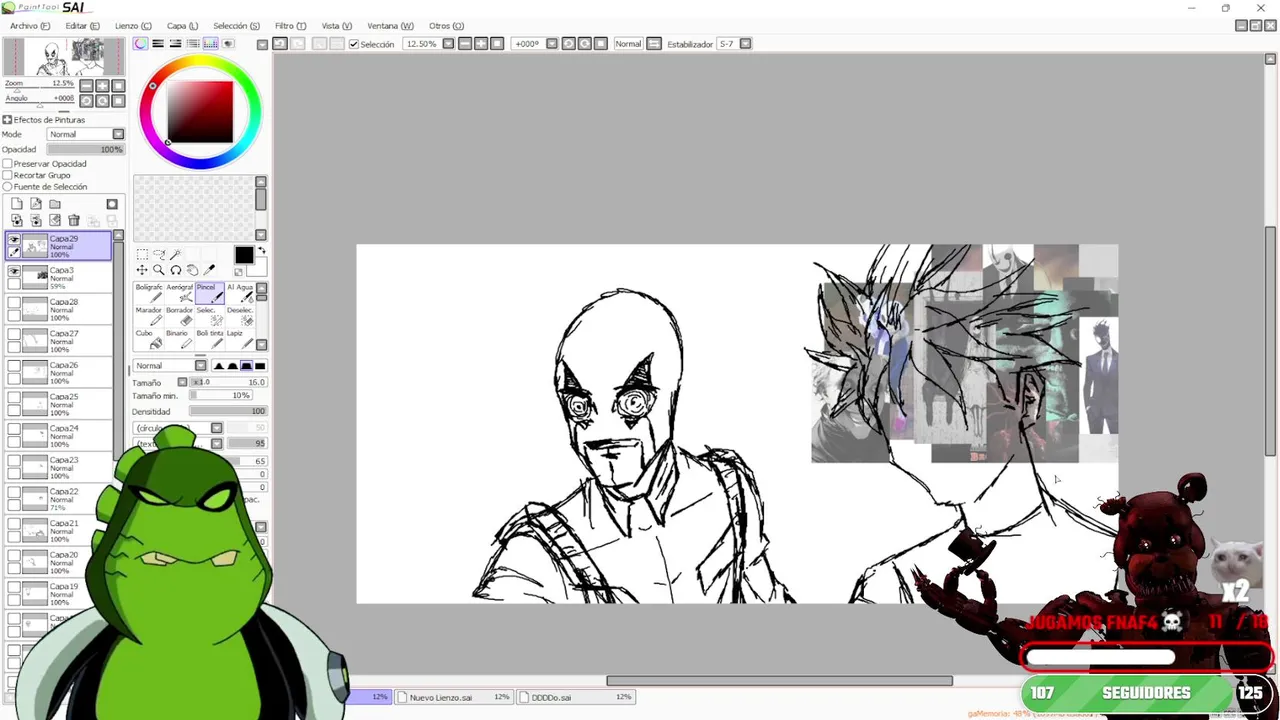
Task: Select the Binario binary pen tool
Action: 179,339
